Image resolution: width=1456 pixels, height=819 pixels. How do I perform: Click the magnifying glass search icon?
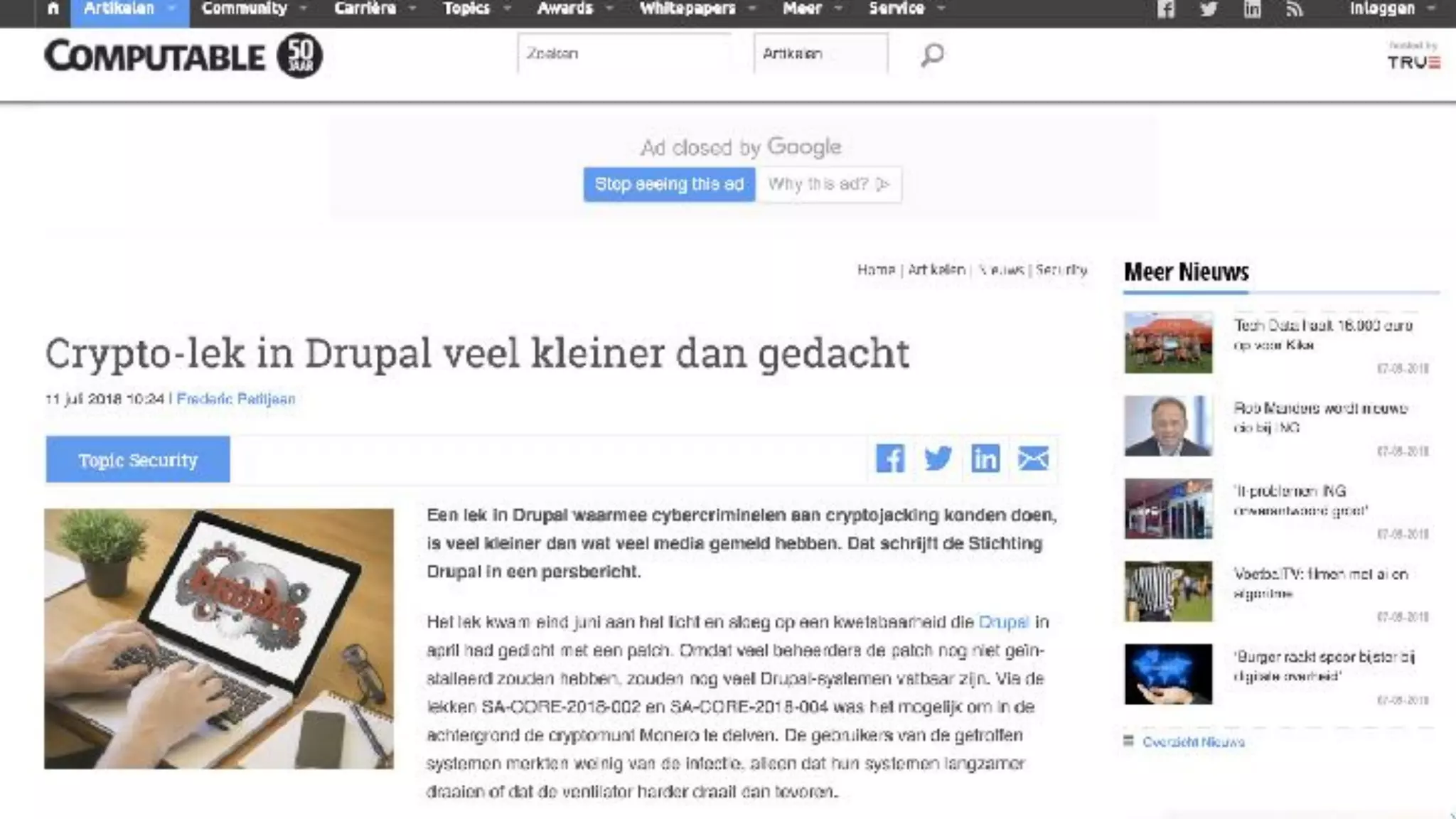pyautogui.click(x=932, y=55)
